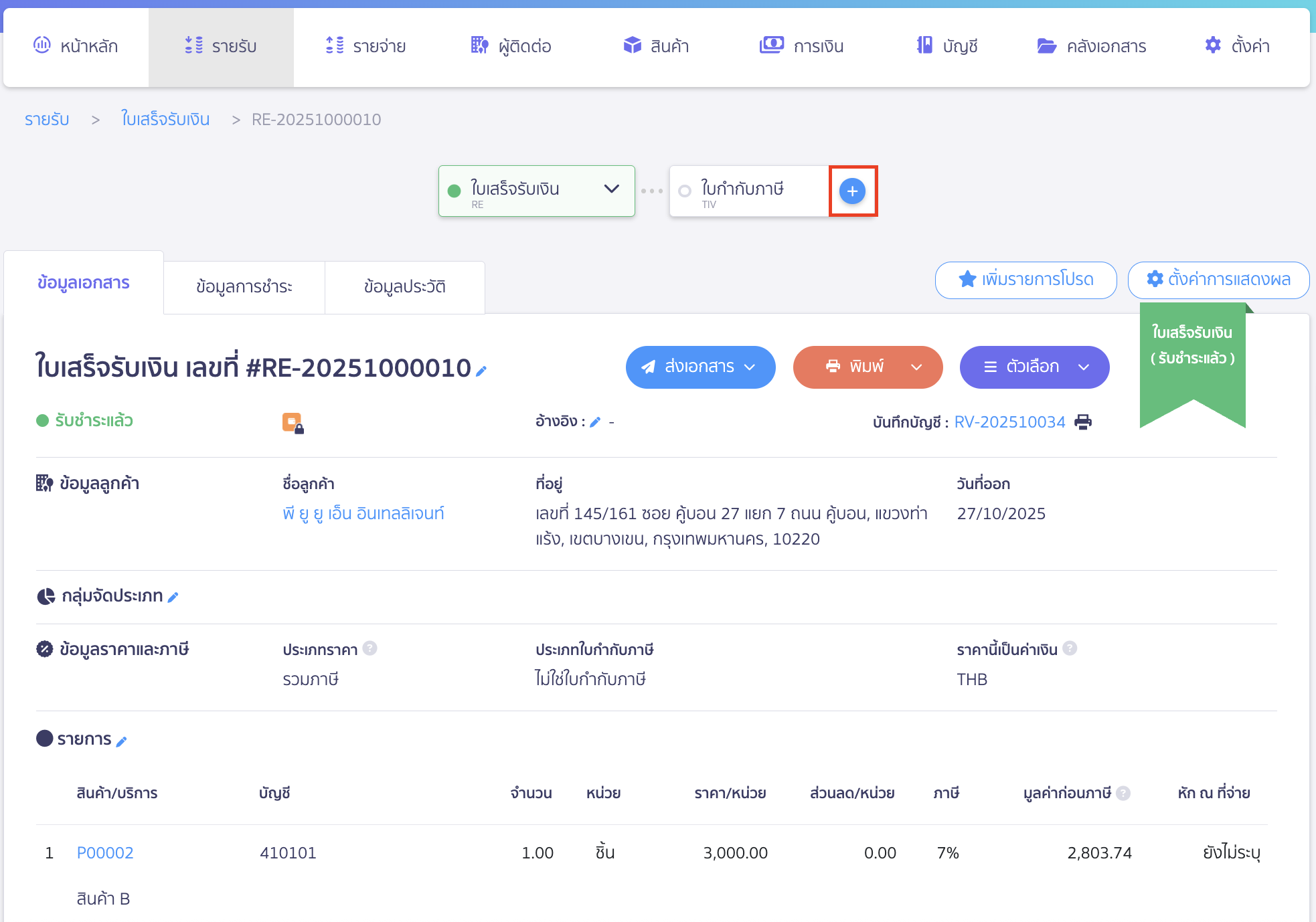Open the attachment icon below the status

tap(293, 422)
